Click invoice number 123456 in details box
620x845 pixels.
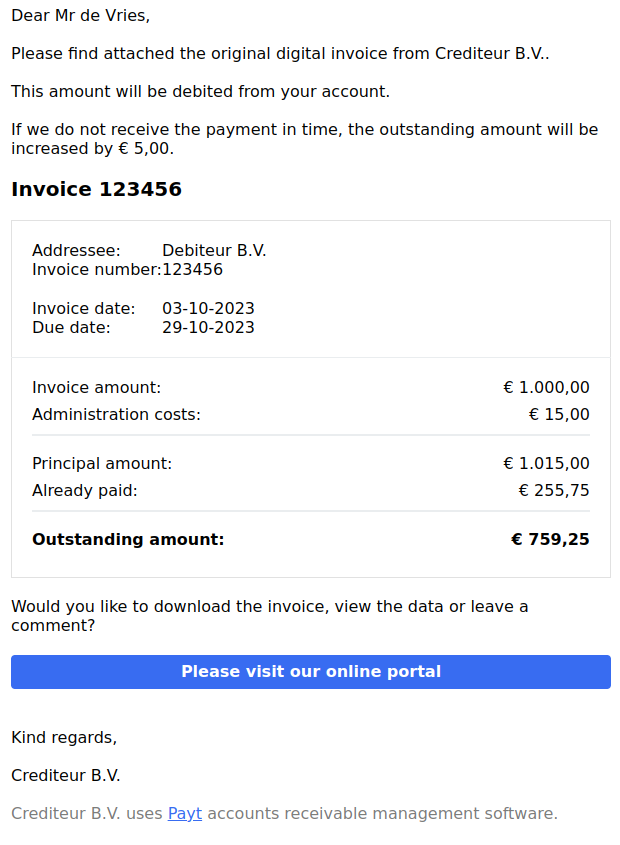click(x=192, y=269)
